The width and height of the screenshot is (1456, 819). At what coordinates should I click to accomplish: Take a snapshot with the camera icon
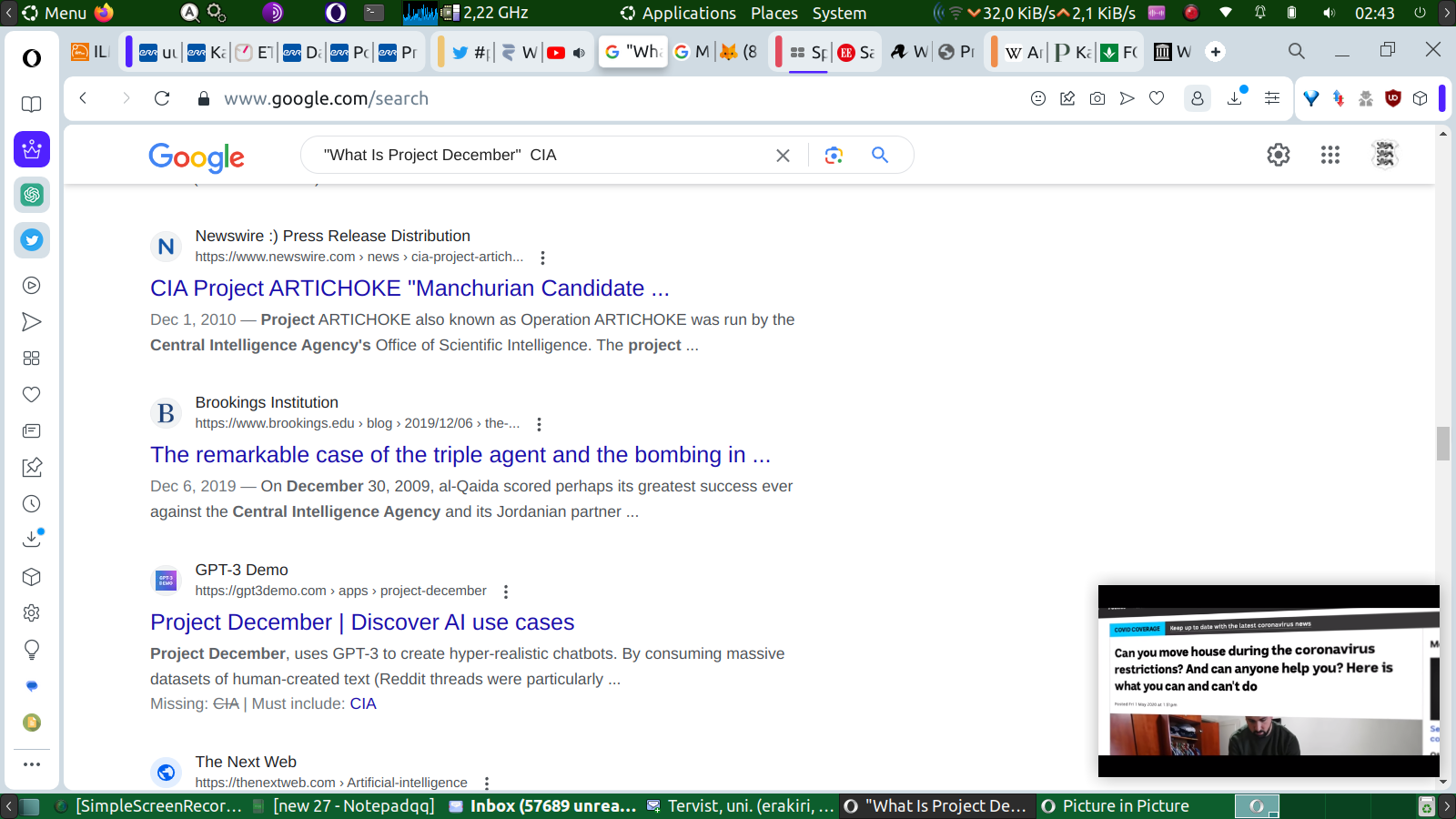pyautogui.click(x=1097, y=98)
